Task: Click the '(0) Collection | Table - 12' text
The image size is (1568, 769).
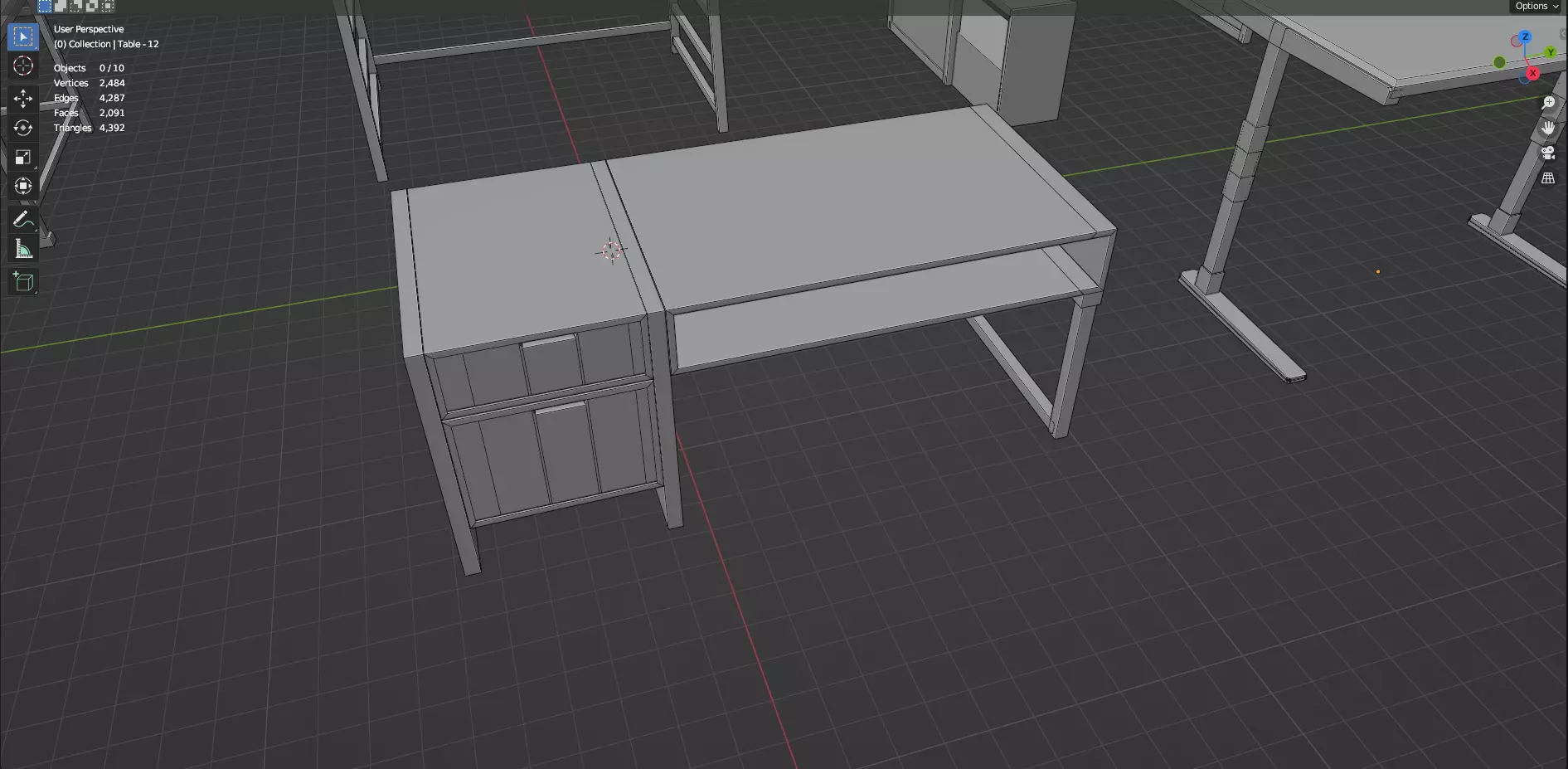Action: [x=106, y=44]
